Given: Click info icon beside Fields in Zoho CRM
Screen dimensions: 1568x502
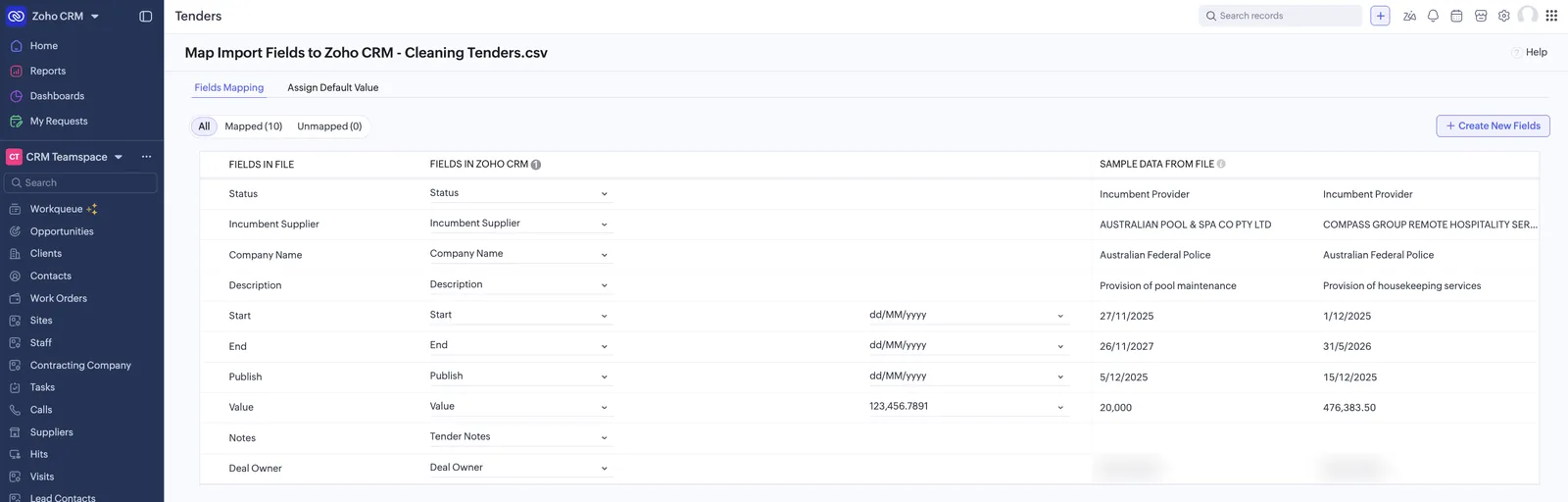Looking at the screenshot, I should point(536,165).
